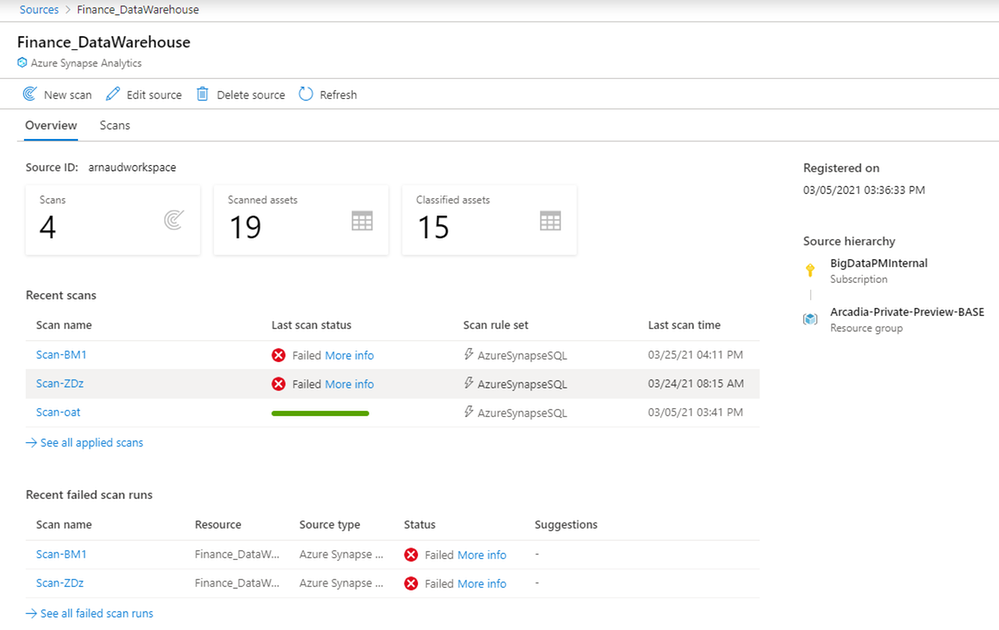
Task: Open See all applied scans
Action: pyautogui.click(x=91, y=442)
